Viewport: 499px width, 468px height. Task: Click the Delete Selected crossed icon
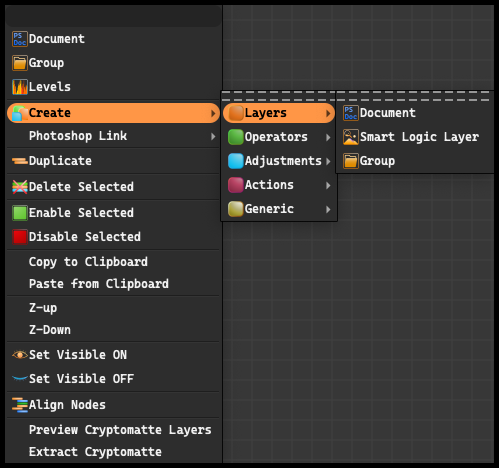click(20, 187)
